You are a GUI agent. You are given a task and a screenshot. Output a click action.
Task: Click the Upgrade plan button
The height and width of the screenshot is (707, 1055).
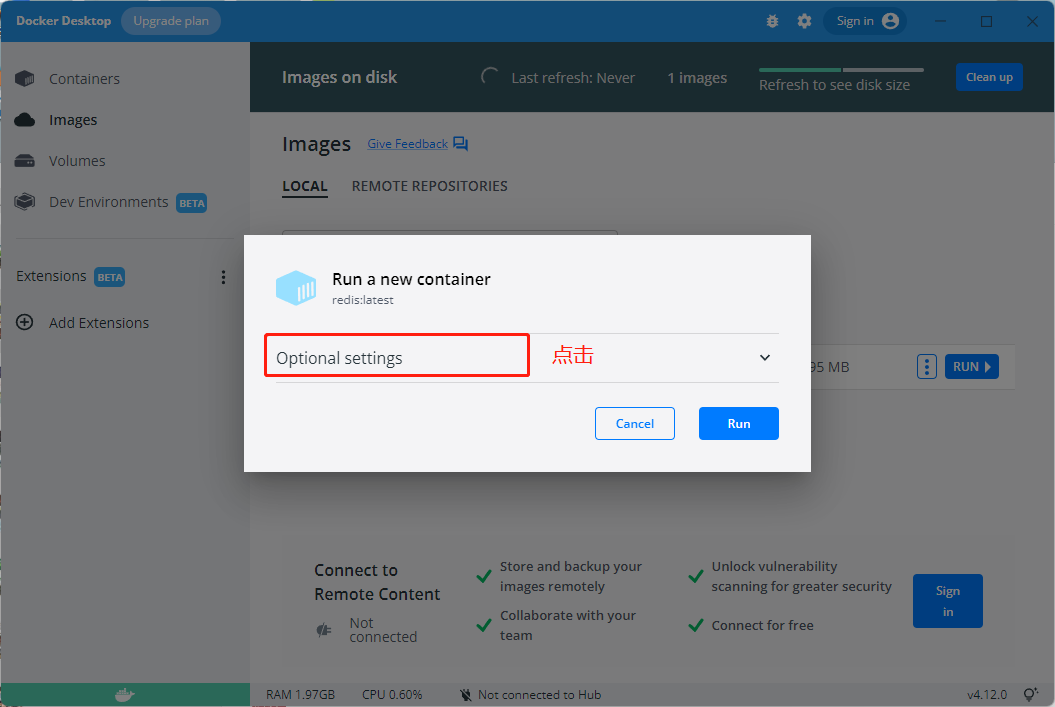point(171,21)
